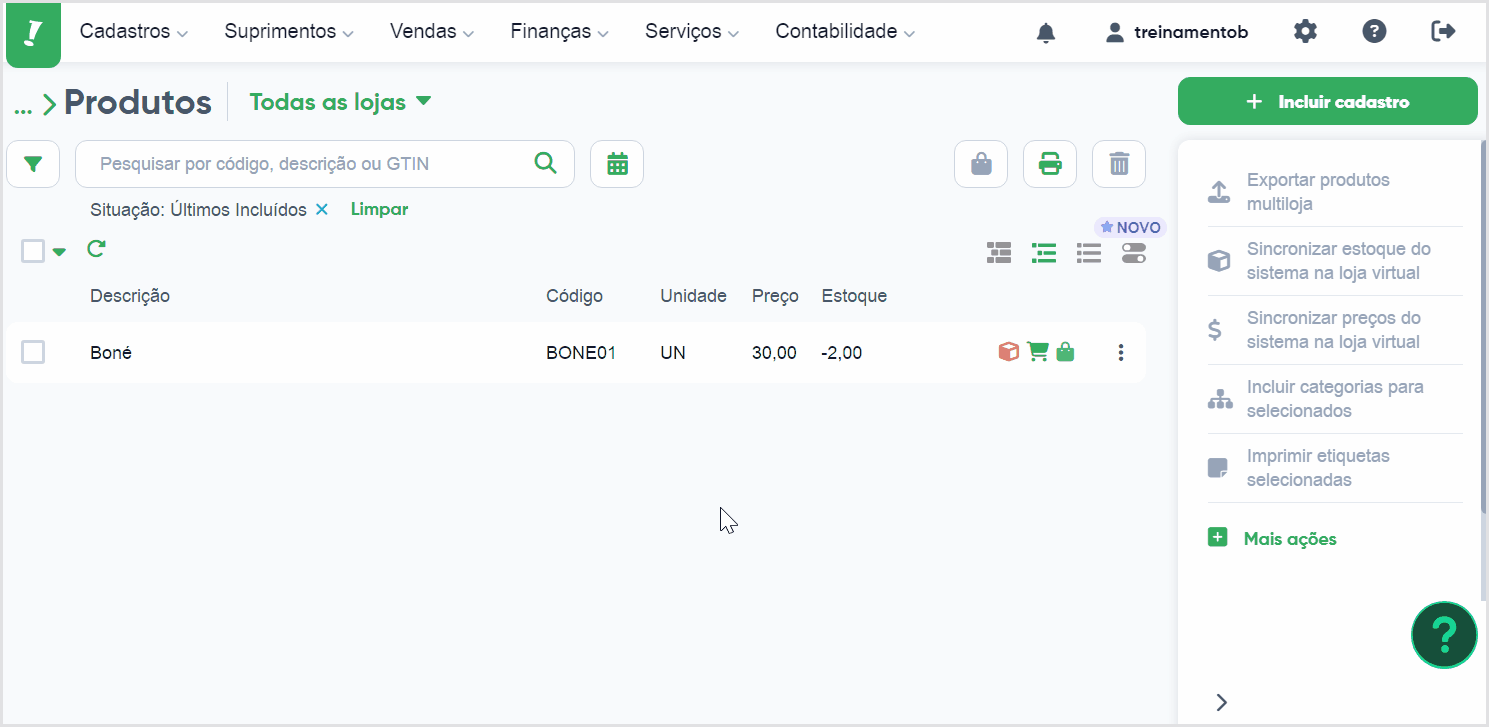The image size is (1489, 727).
Task: Click the search magnifier icon
Action: pyautogui.click(x=545, y=163)
